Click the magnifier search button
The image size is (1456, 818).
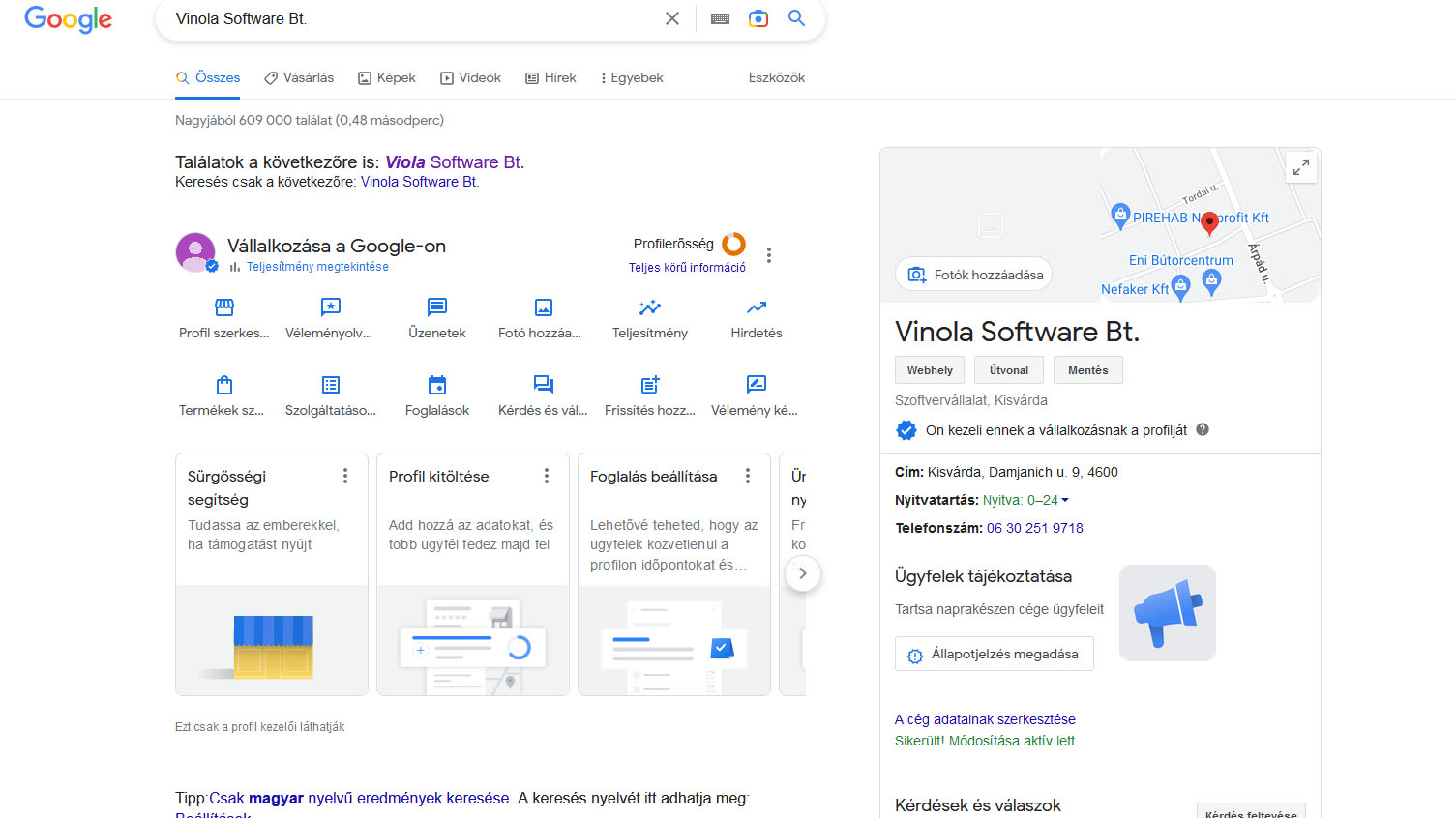[796, 18]
